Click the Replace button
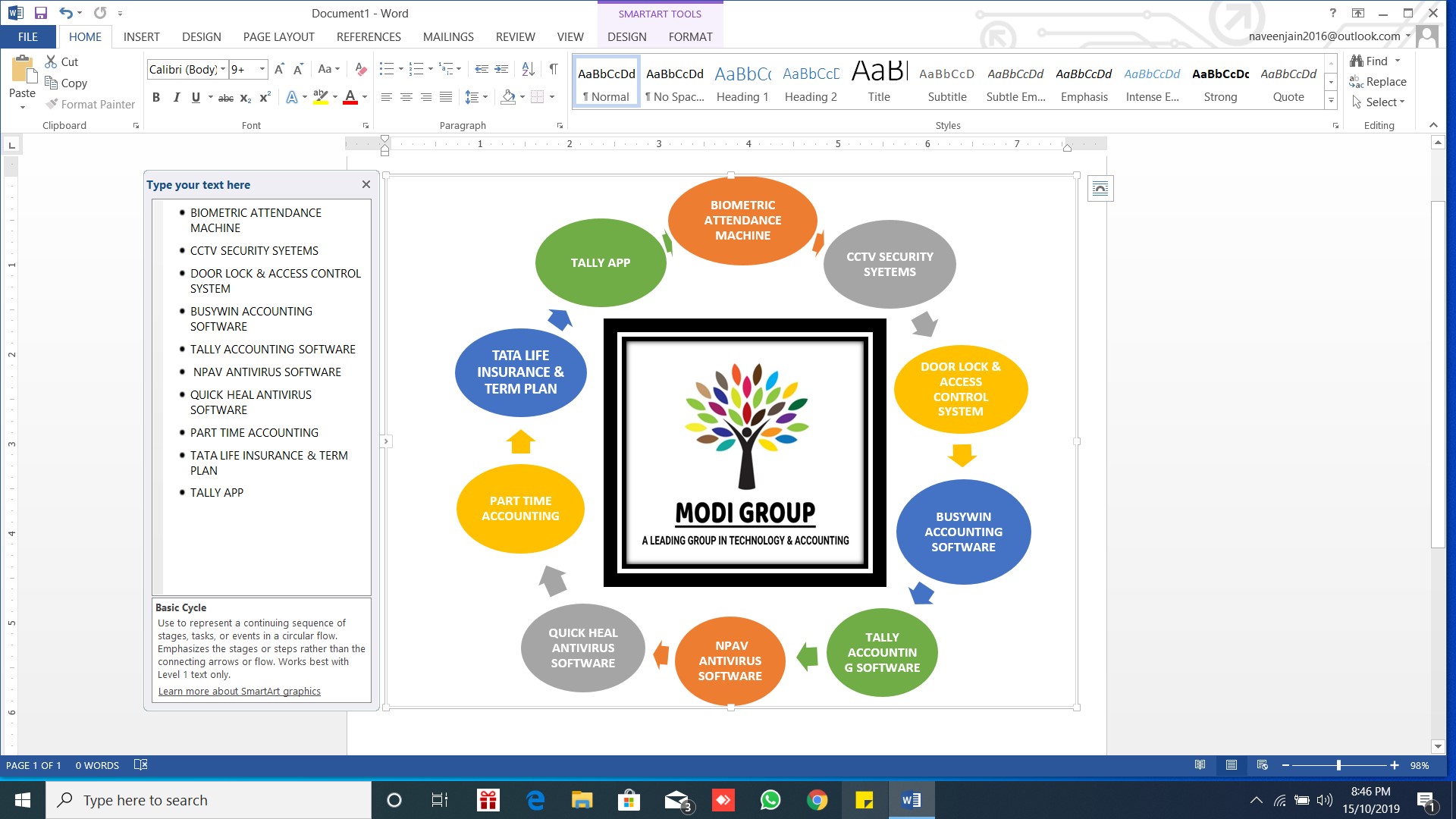The width and height of the screenshot is (1456, 819). [1378, 82]
